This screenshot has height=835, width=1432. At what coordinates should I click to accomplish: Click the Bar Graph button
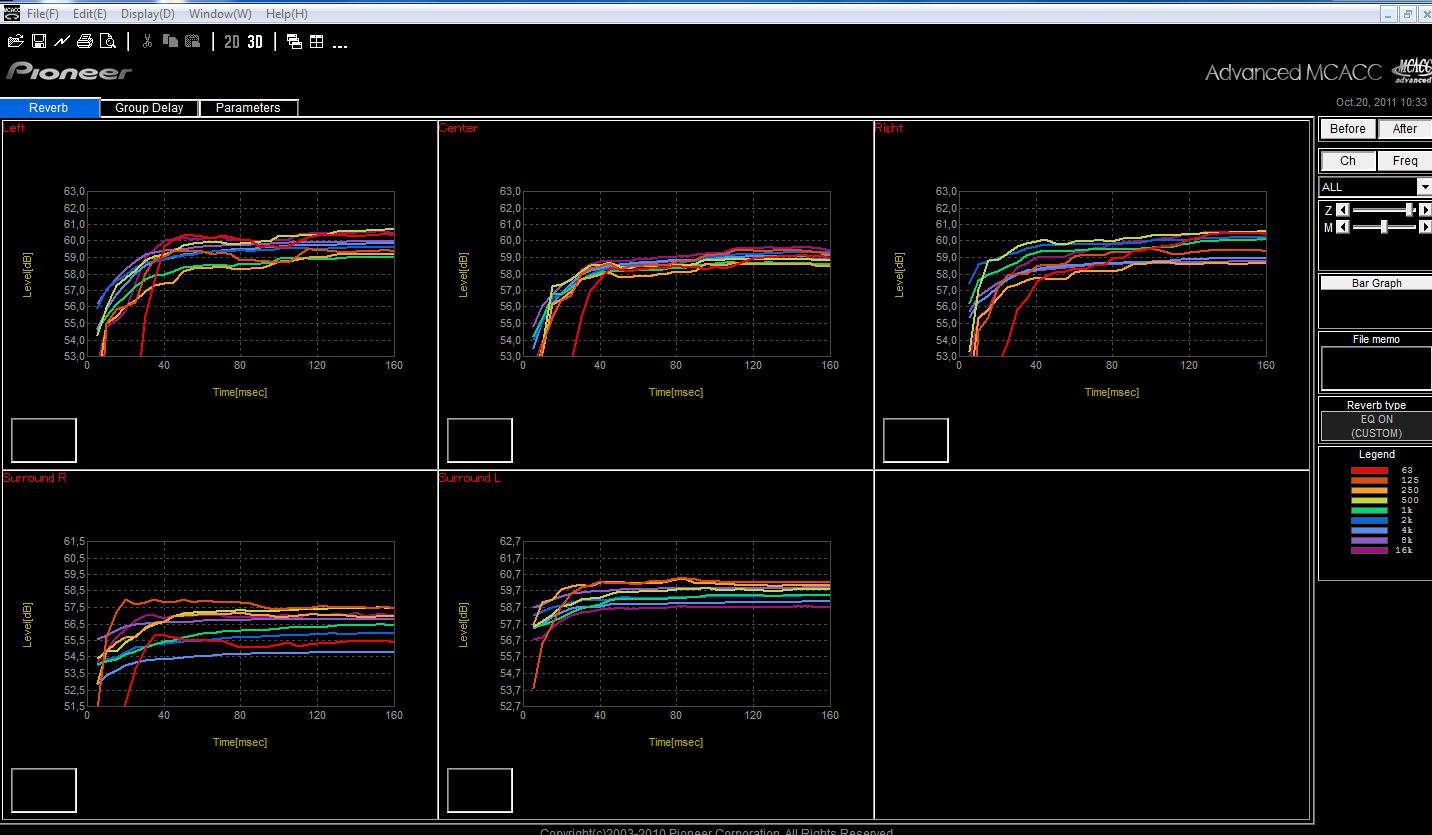[x=1376, y=283]
